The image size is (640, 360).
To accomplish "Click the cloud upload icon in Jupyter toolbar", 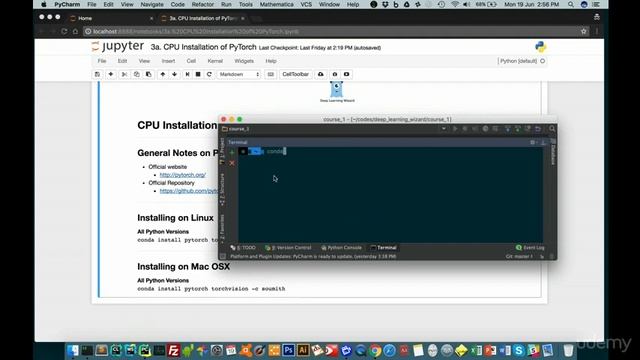I will click(321, 74).
